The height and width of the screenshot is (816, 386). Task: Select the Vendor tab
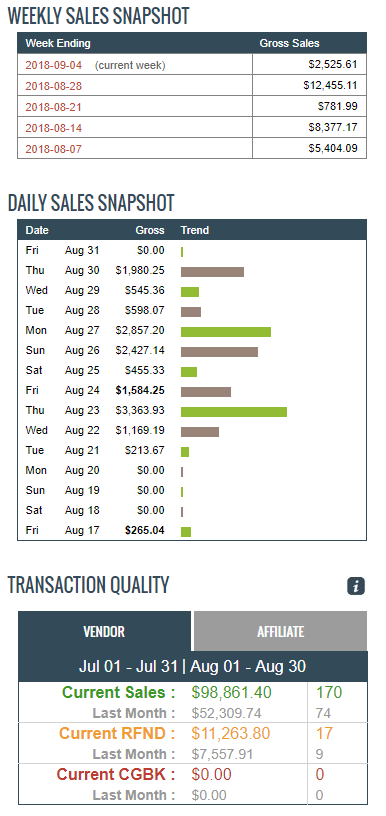point(104,631)
